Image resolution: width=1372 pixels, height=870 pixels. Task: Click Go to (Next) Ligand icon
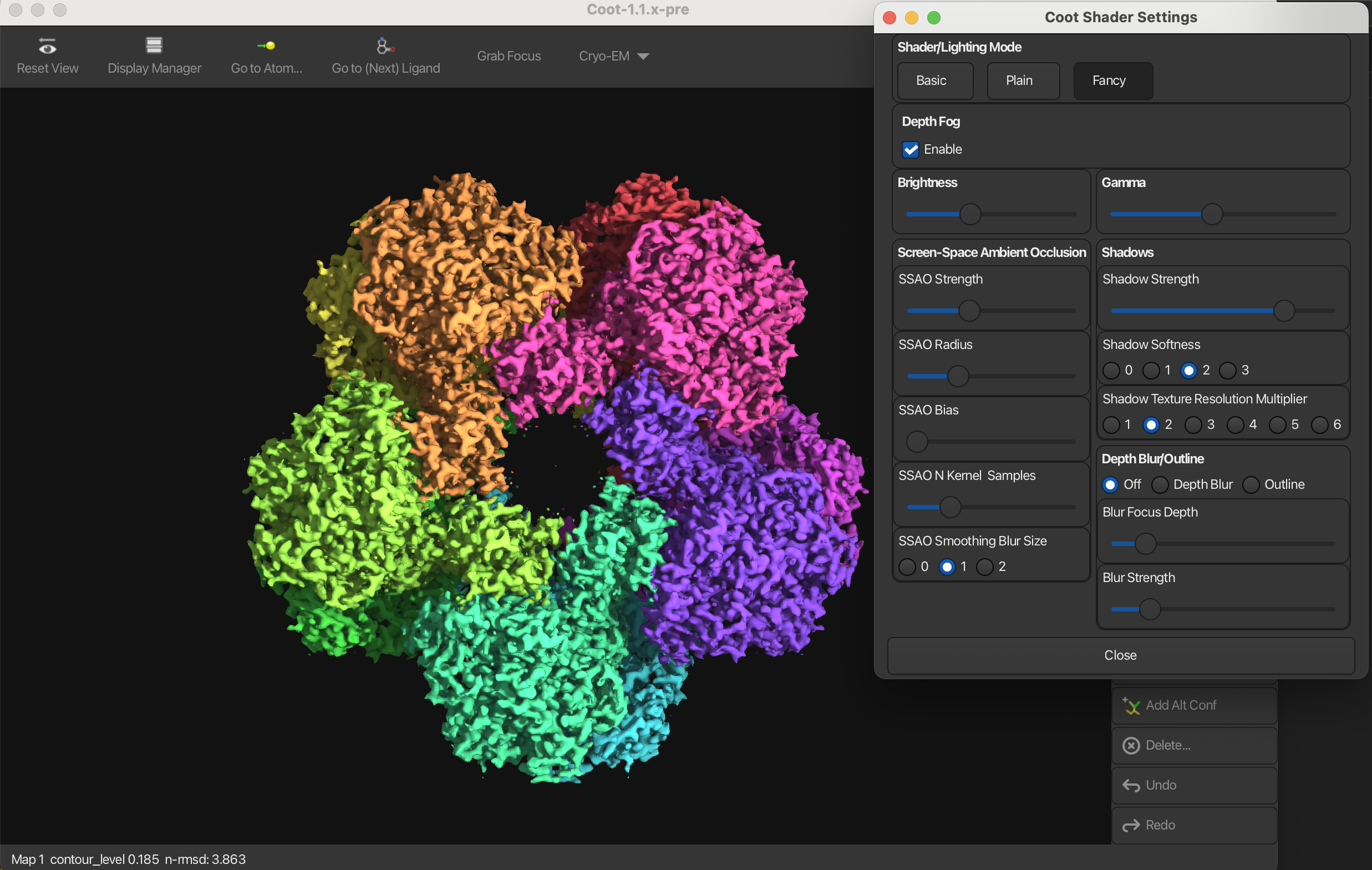pyautogui.click(x=385, y=45)
